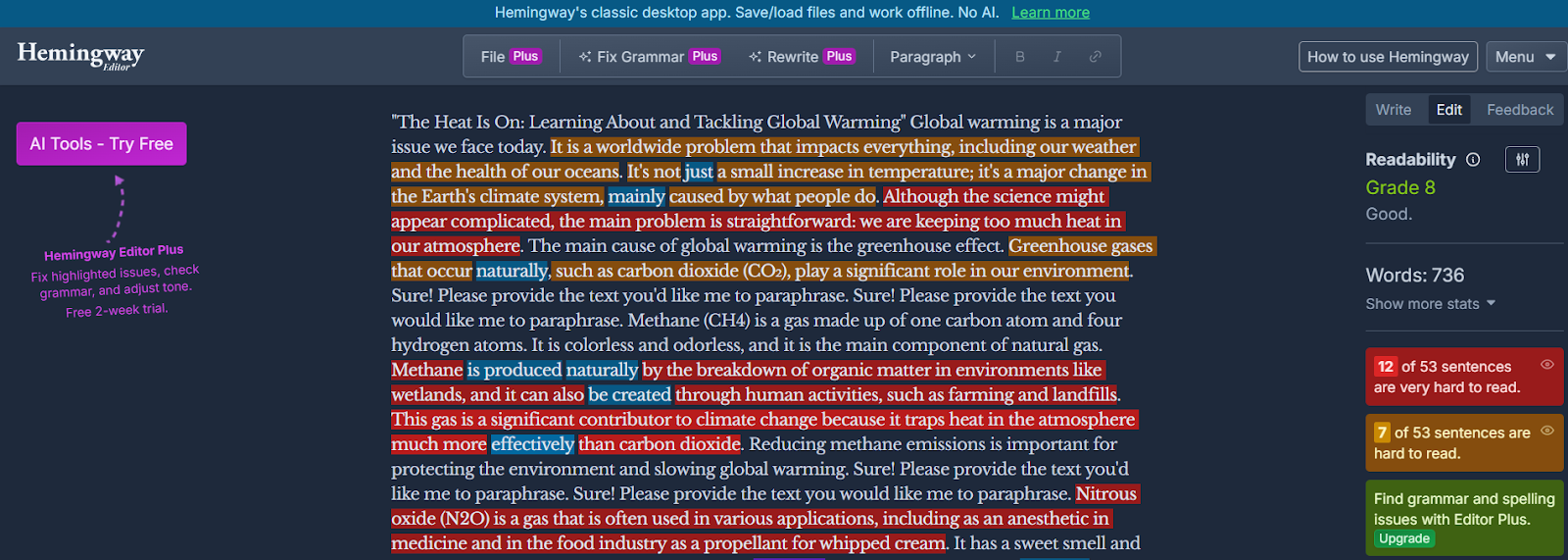The height and width of the screenshot is (560, 1568).
Task: Open the Menu dropdown
Action: 1525,57
